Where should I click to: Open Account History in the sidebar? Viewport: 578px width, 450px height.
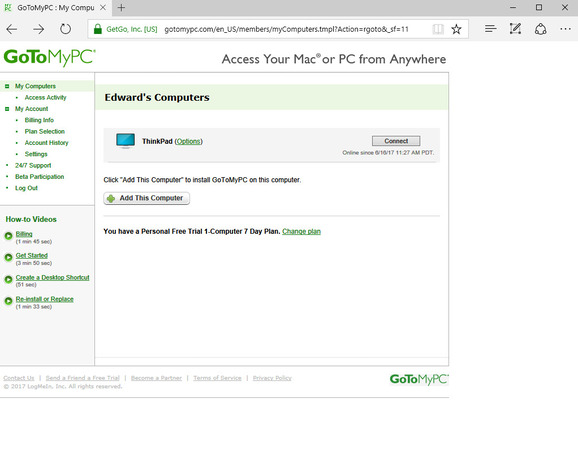46,143
